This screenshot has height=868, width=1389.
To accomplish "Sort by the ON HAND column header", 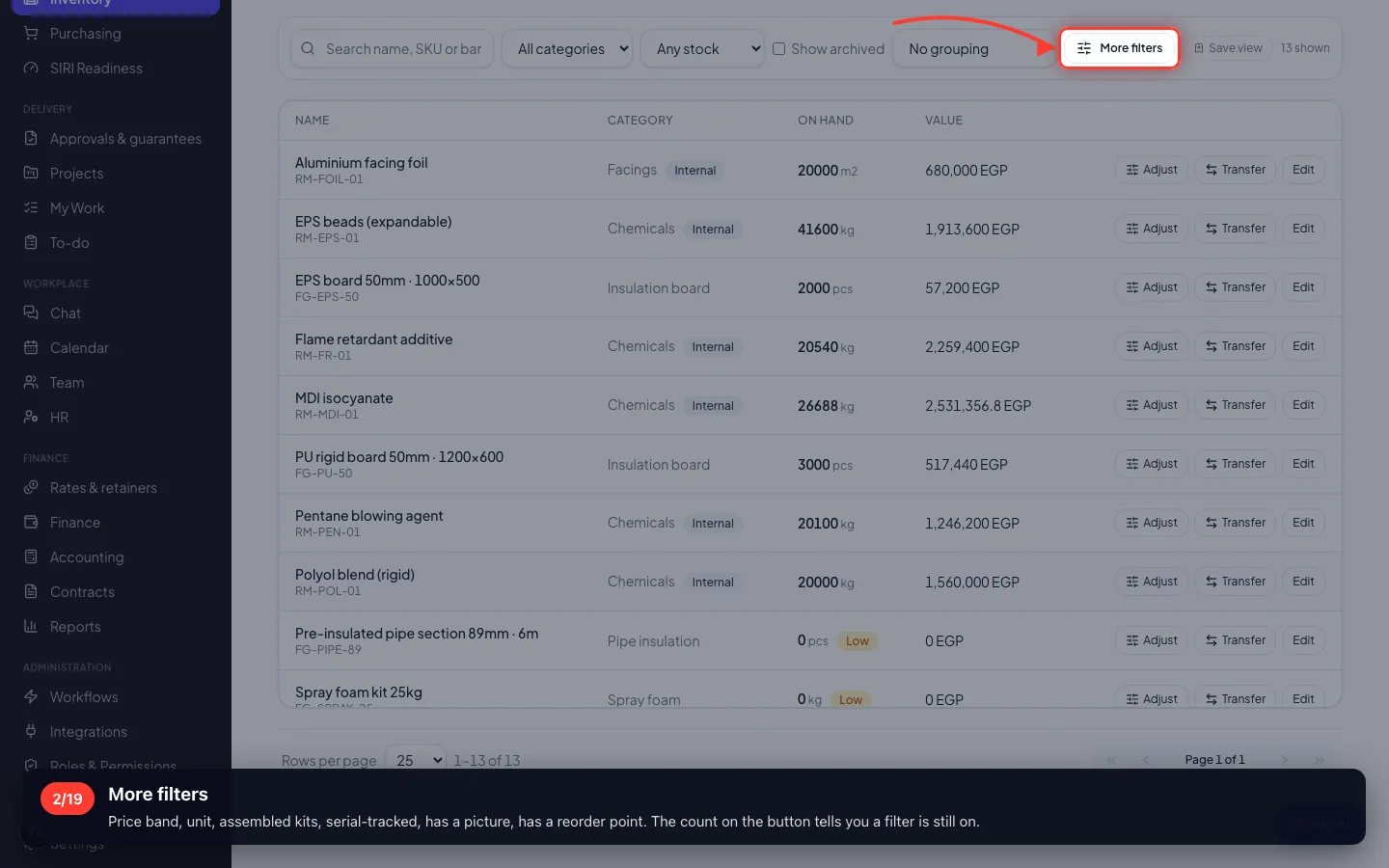I will [x=826, y=121].
